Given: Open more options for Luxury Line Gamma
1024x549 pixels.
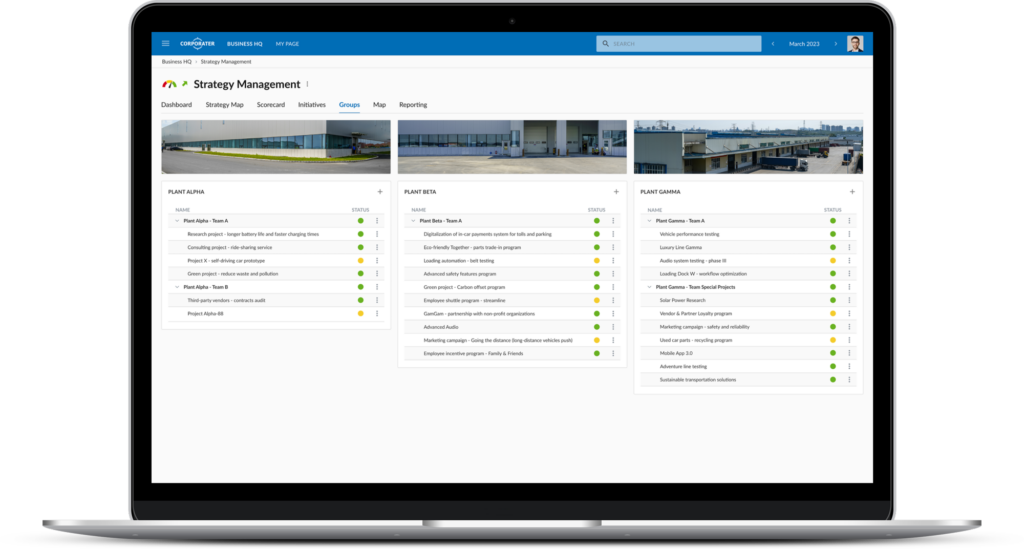Looking at the screenshot, I should 849,247.
